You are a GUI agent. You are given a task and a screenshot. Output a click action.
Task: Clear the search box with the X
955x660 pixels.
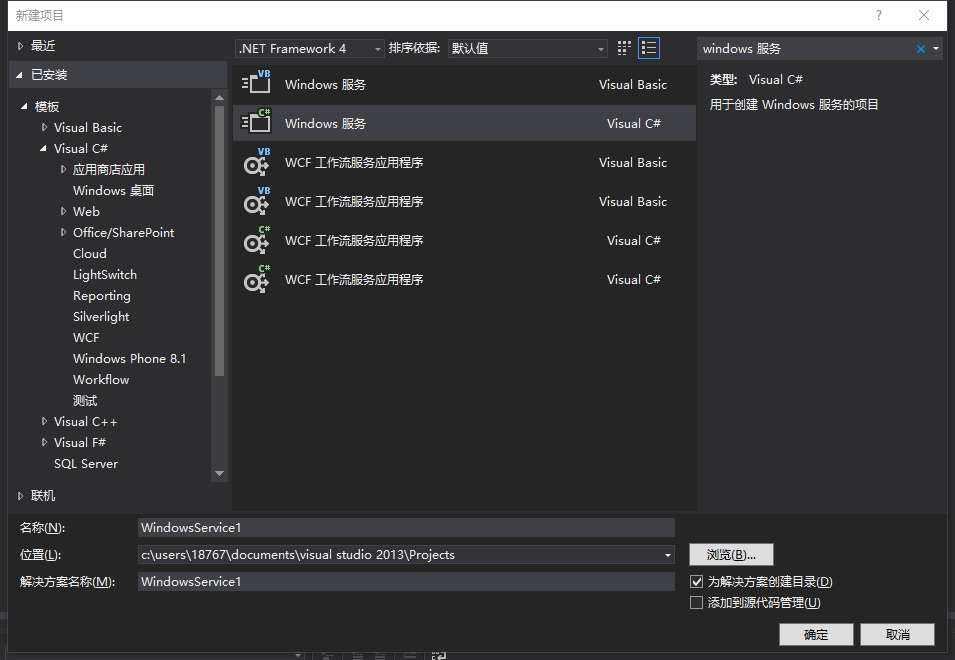[920, 49]
